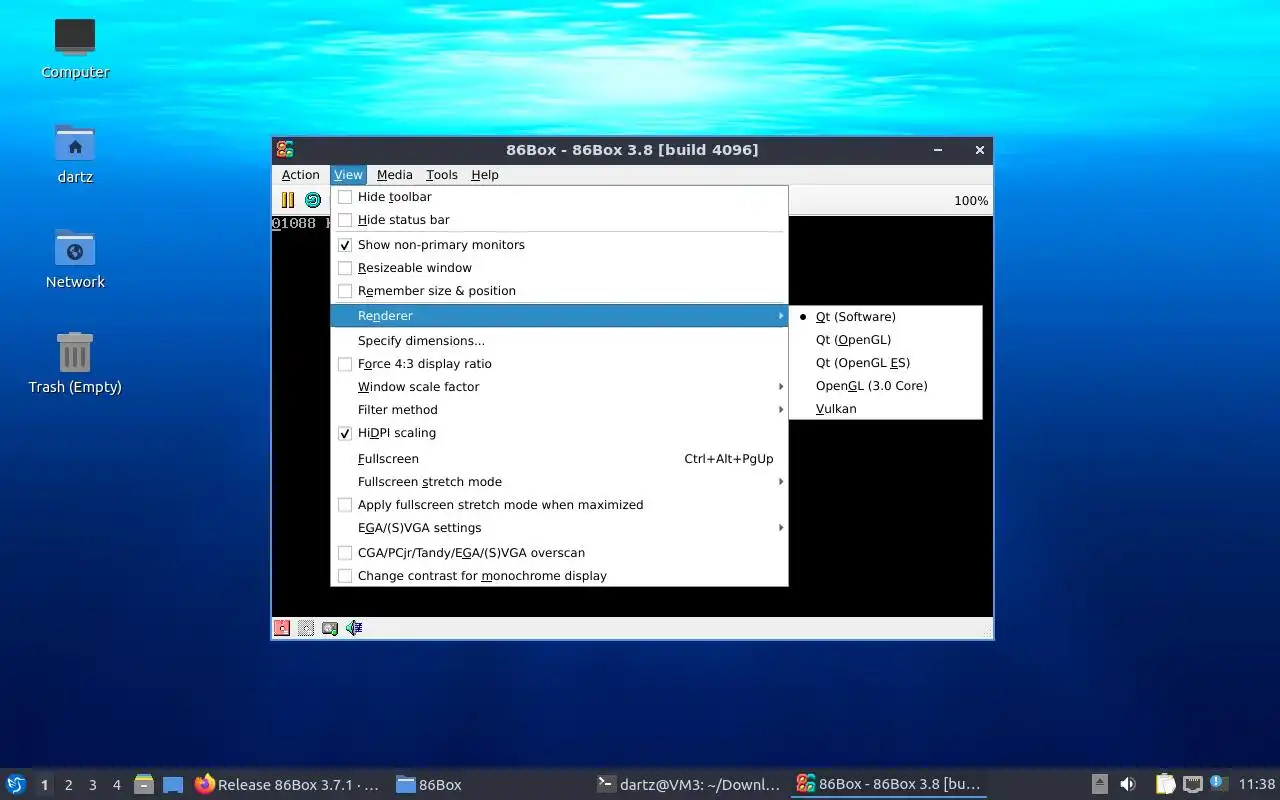Click the update notification tray icon
This screenshot has width=1280, height=800.
(1218, 783)
